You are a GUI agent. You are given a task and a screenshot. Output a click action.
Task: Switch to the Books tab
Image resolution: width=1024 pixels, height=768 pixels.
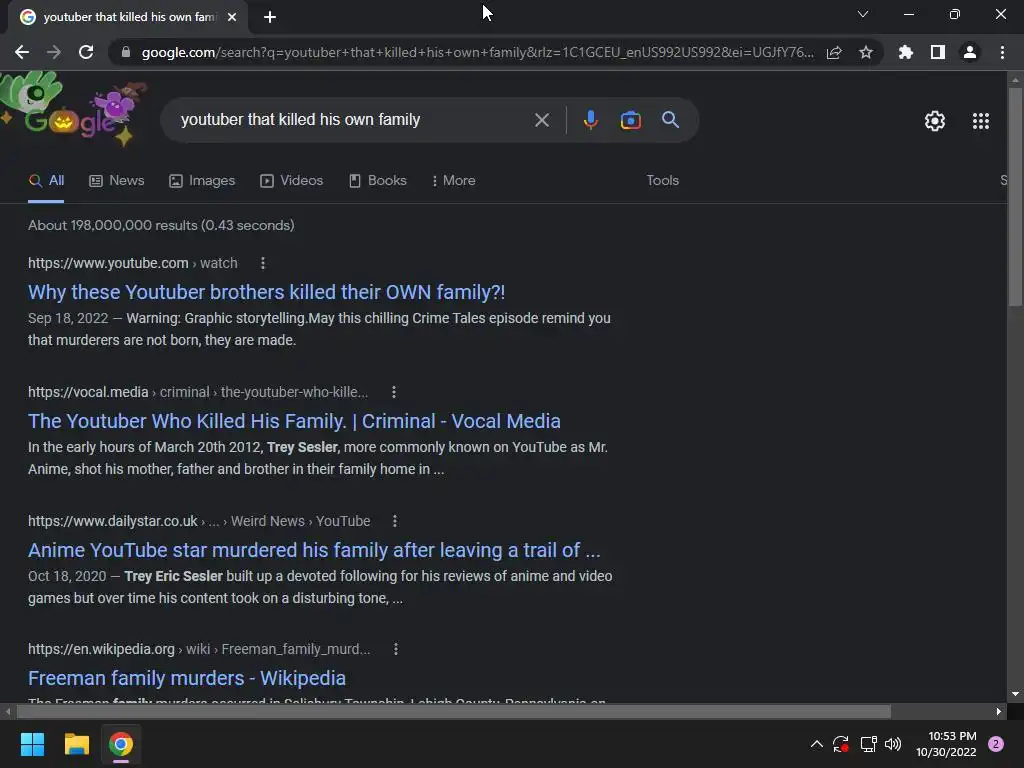click(x=377, y=181)
